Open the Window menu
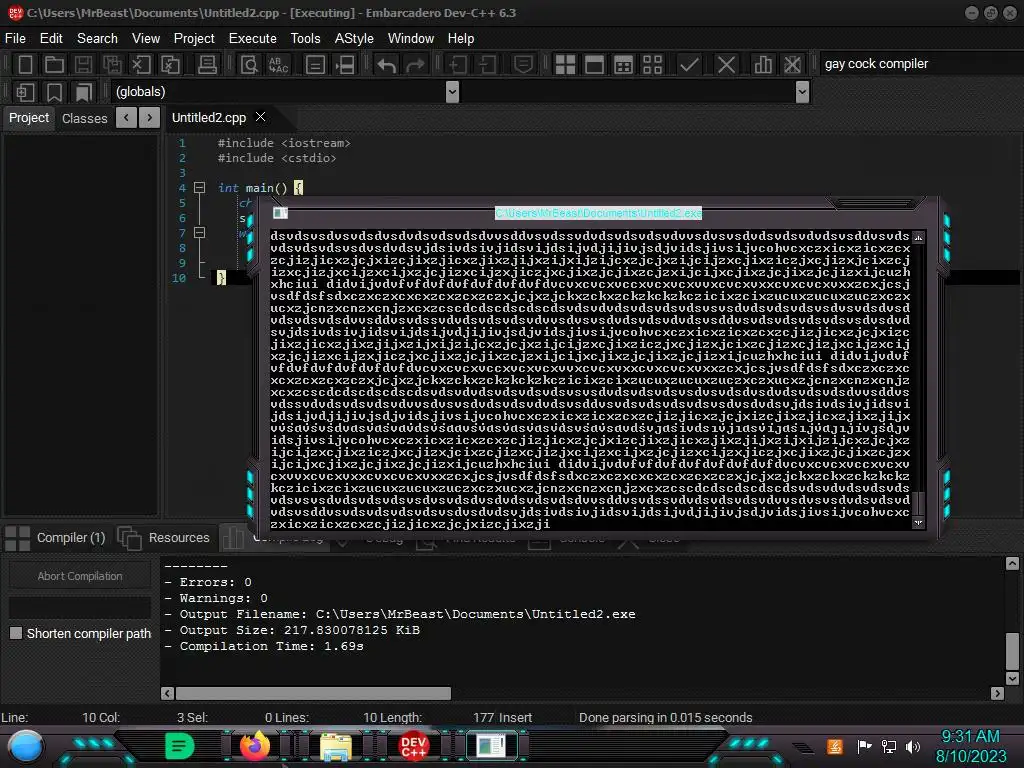1024x768 pixels. click(x=411, y=39)
